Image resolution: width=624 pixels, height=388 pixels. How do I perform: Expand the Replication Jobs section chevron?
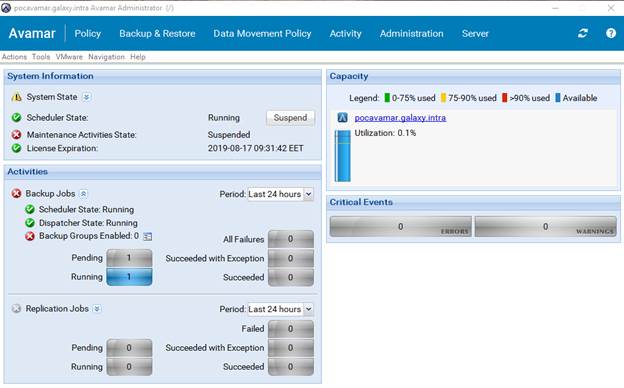[97, 309]
